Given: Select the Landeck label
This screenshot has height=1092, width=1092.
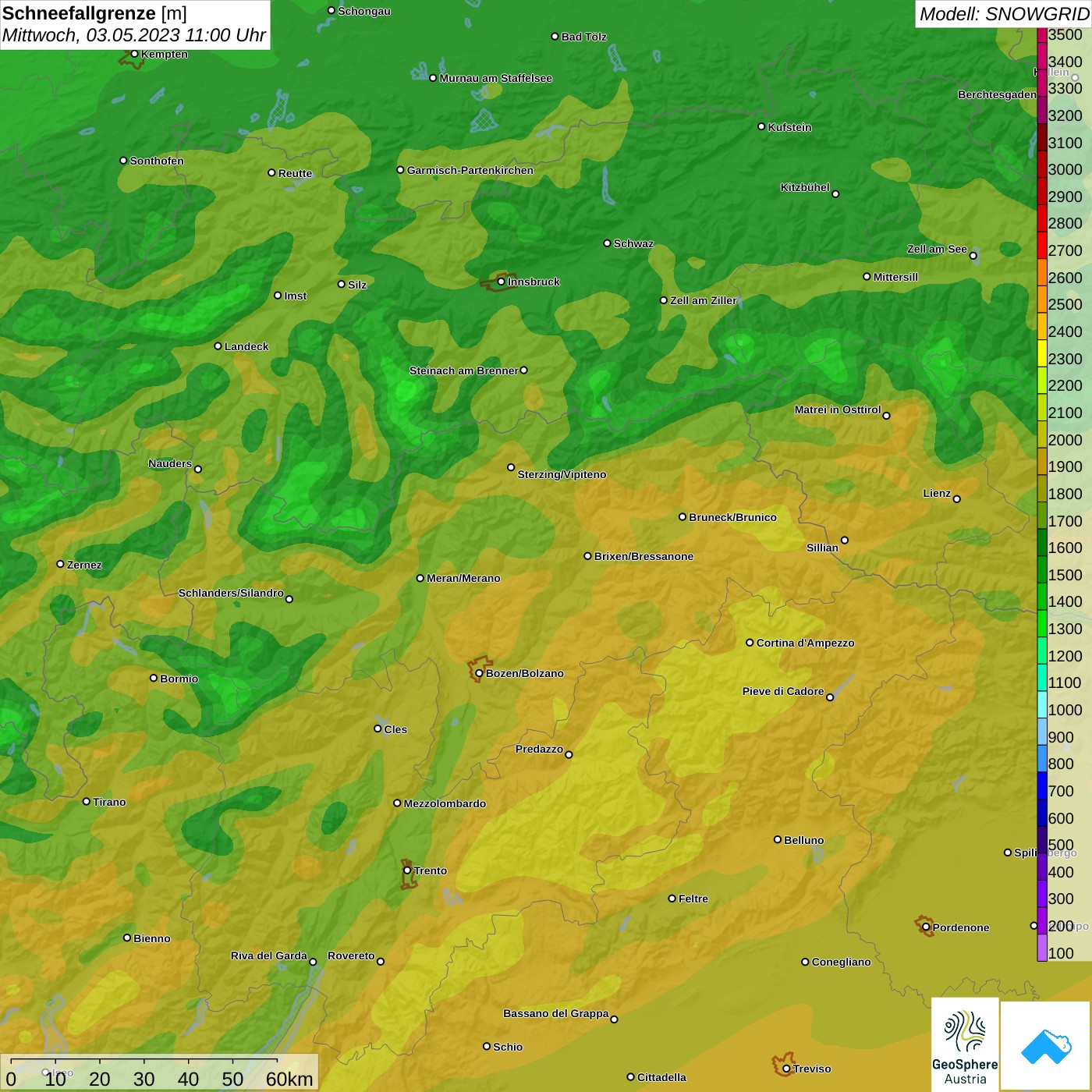Looking at the screenshot, I should coord(246,346).
